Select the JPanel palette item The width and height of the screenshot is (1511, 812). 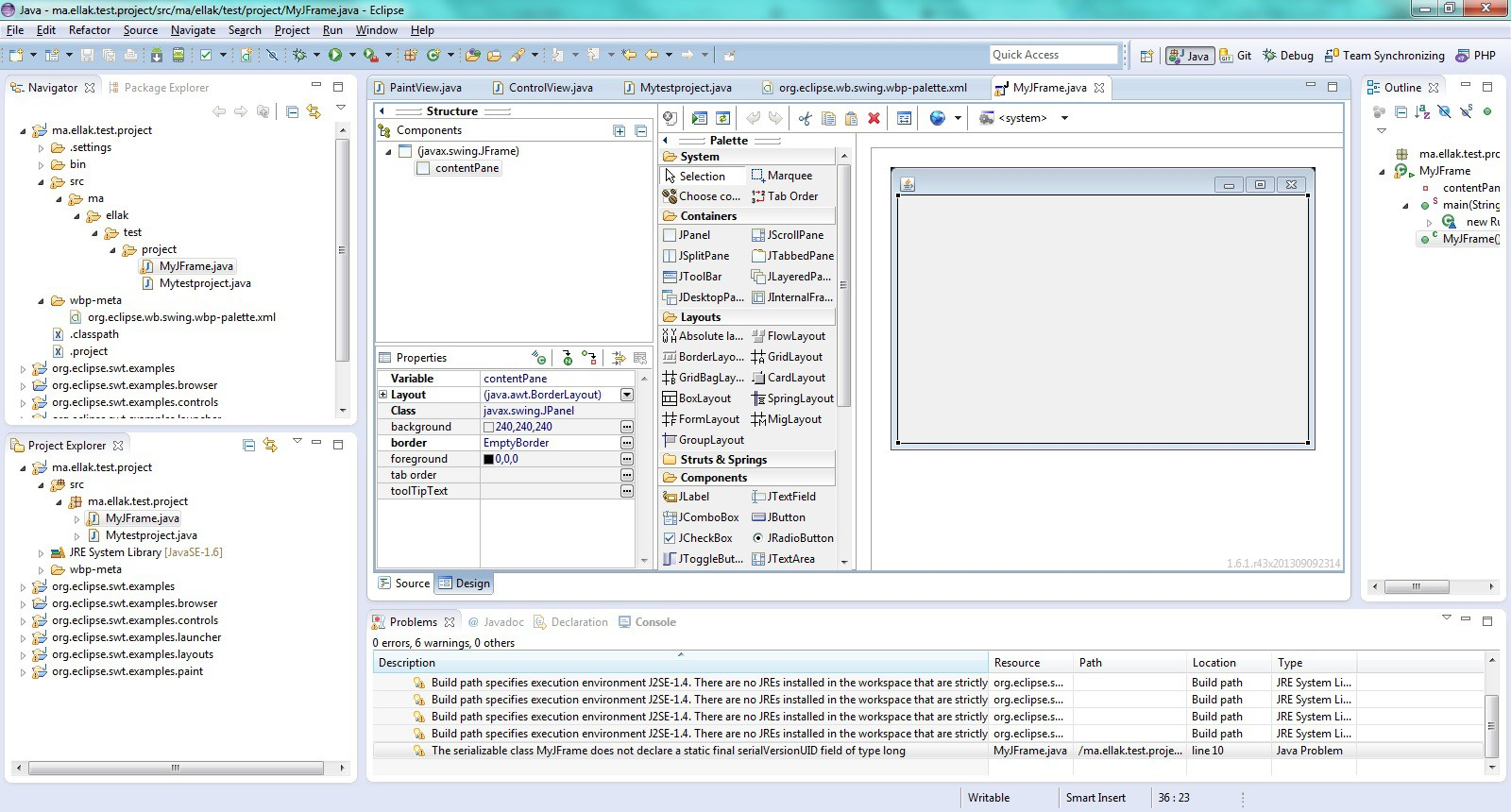pos(688,235)
